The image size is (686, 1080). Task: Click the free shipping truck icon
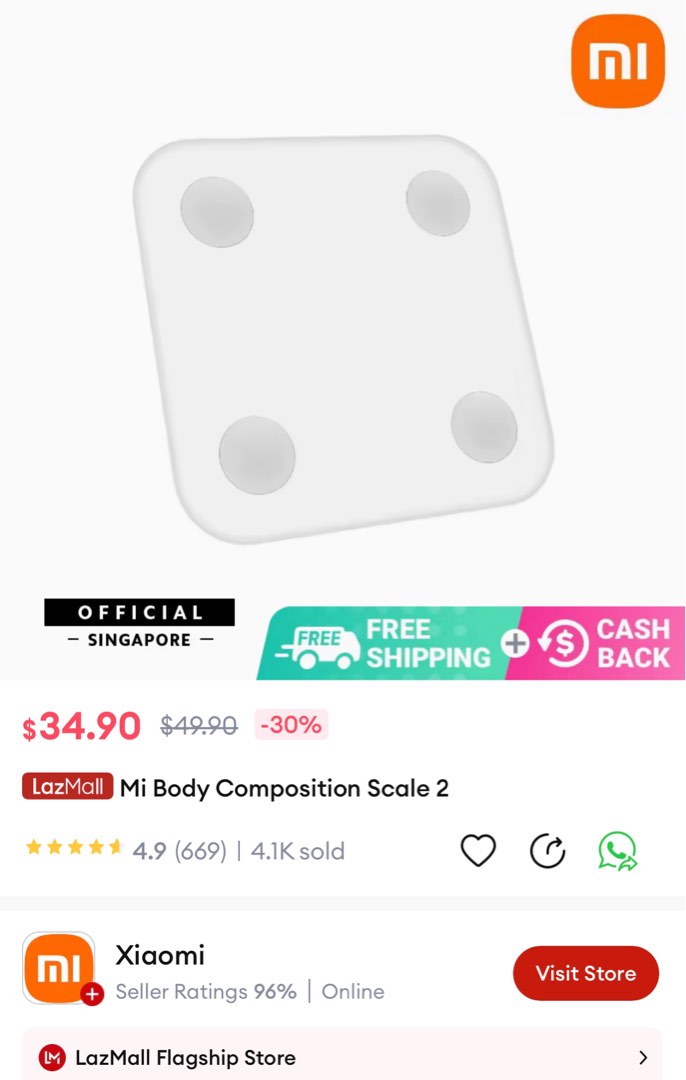(322, 643)
